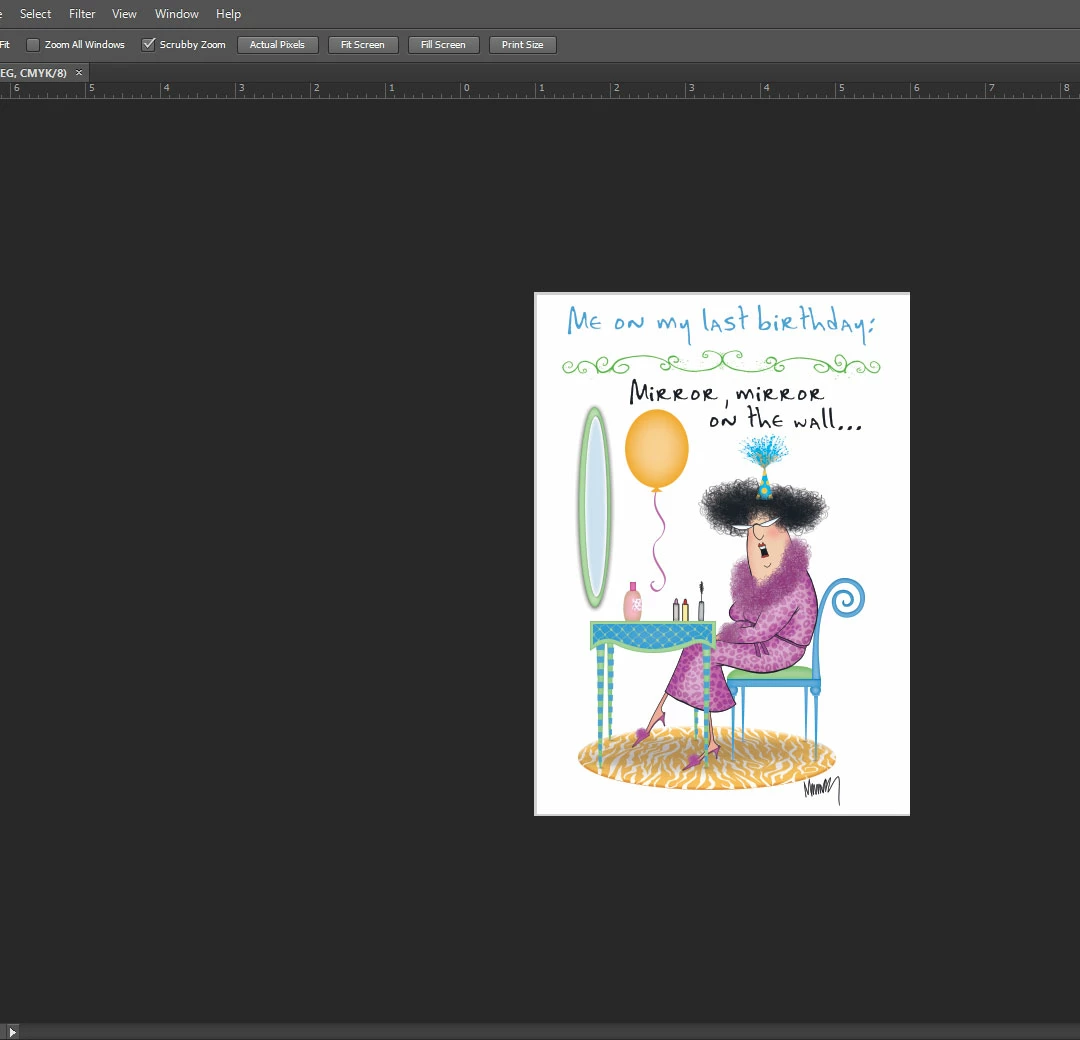Click the pink perfume bottle on table
This screenshot has height=1040, width=1080.
[x=632, y=601]
